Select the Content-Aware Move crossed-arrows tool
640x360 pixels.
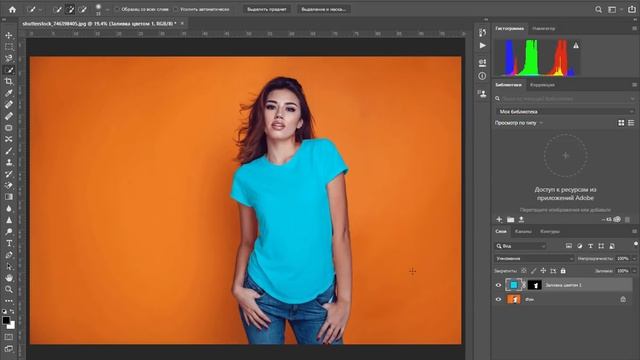9,139
